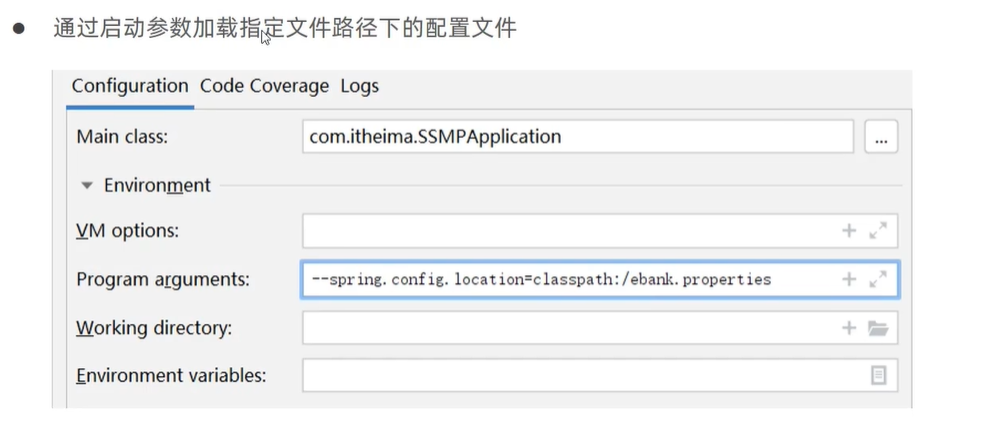The height and width of the screenshot is (435, 997).
Task: Expand the VM options field editor
Action: (x=878, y=231)
